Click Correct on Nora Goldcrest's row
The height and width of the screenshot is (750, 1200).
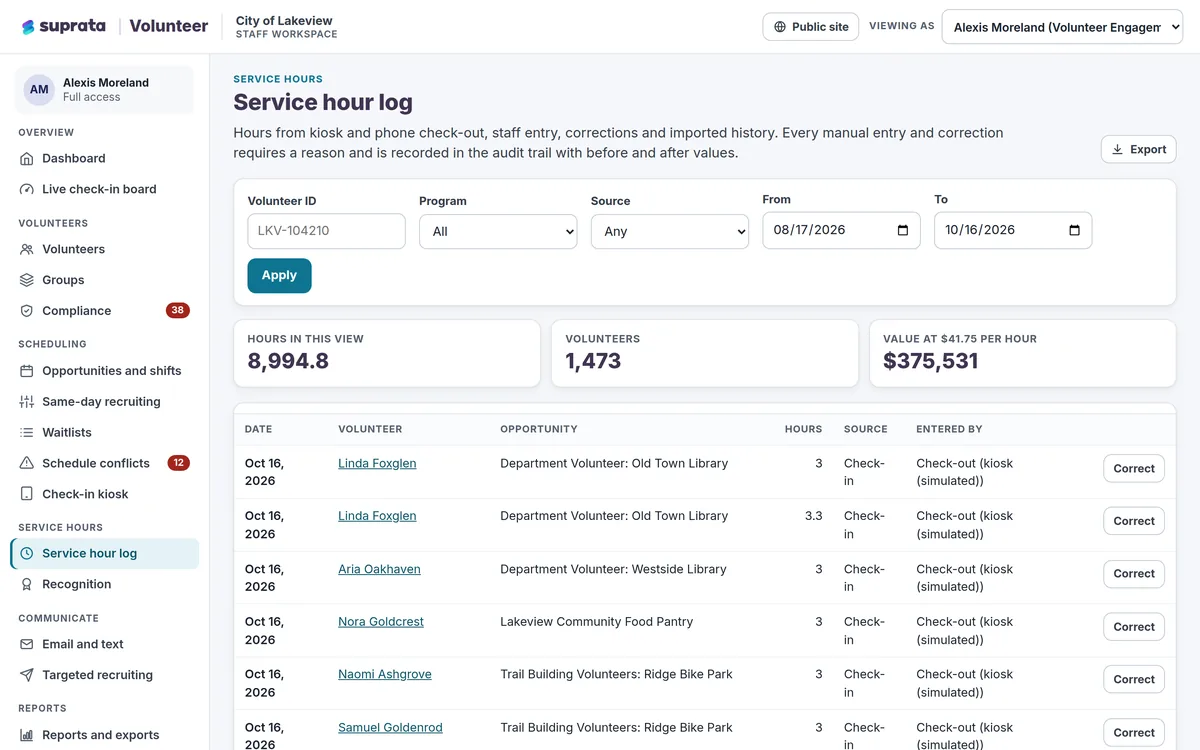point(1134,627)
